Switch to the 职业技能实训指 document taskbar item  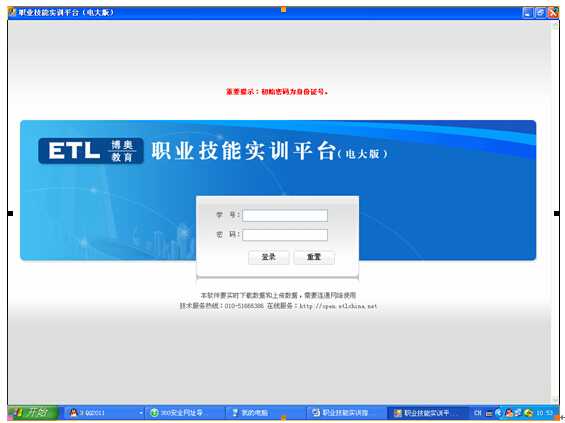(x=347, y=413)
